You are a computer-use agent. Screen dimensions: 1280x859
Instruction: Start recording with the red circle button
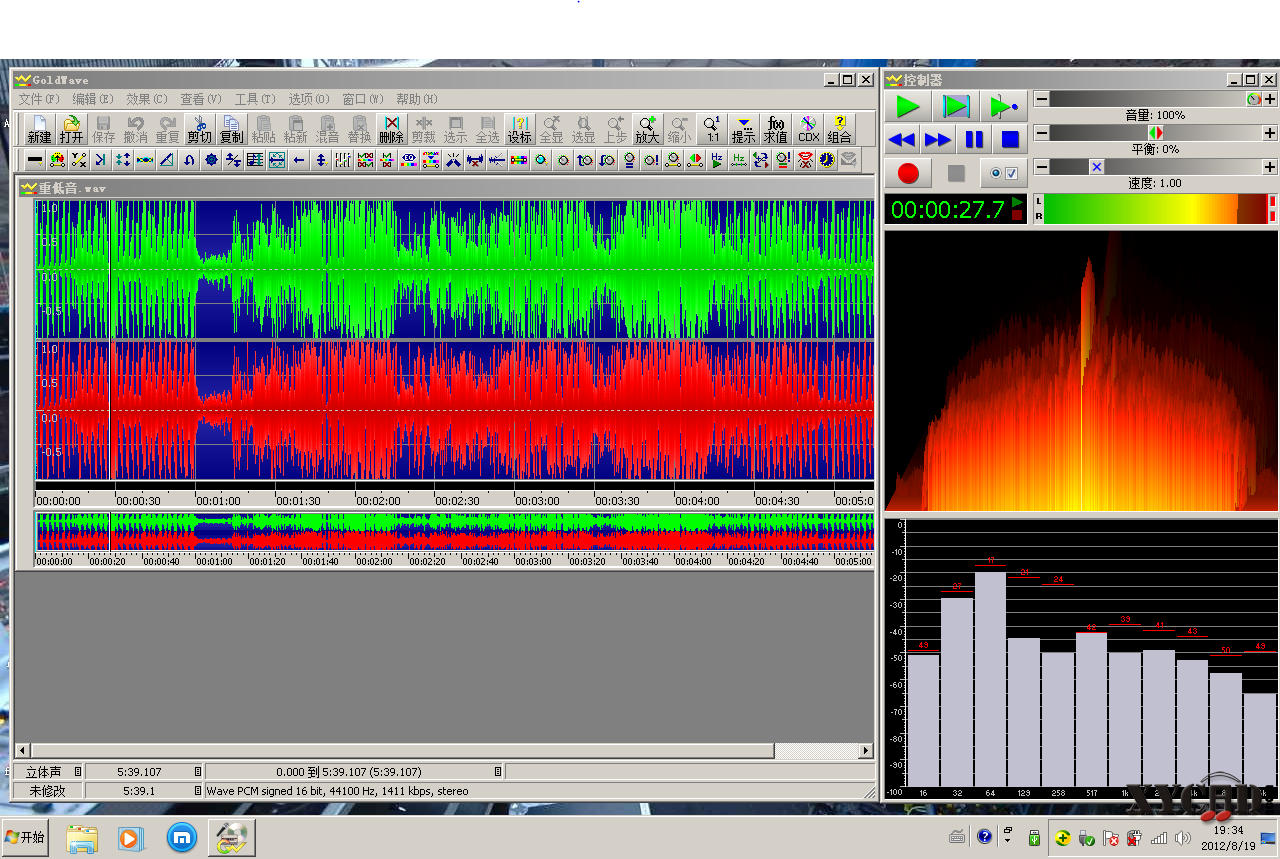click(x=908, y=173)
